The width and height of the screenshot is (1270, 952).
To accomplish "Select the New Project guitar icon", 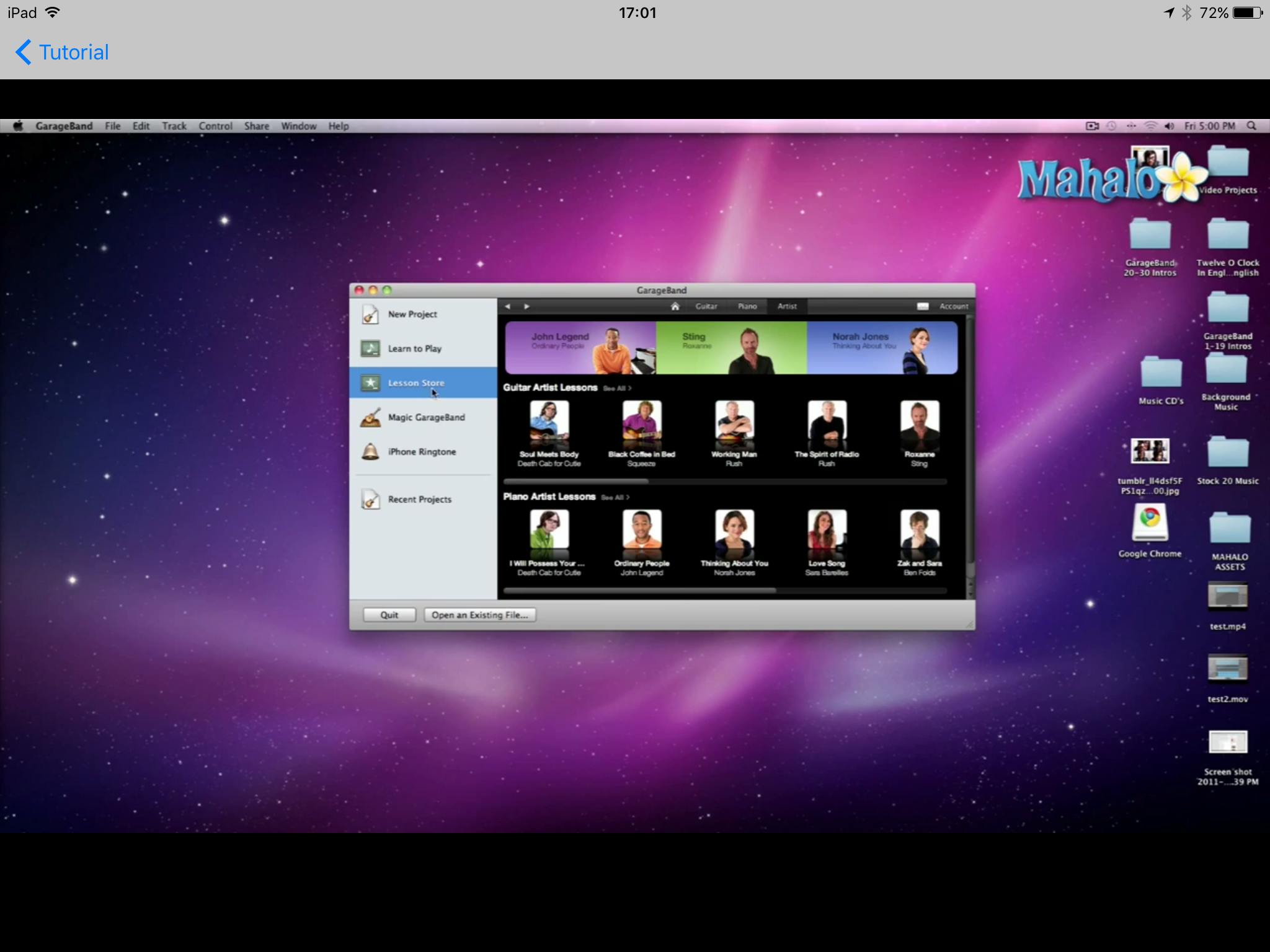I will pos(370,314).
